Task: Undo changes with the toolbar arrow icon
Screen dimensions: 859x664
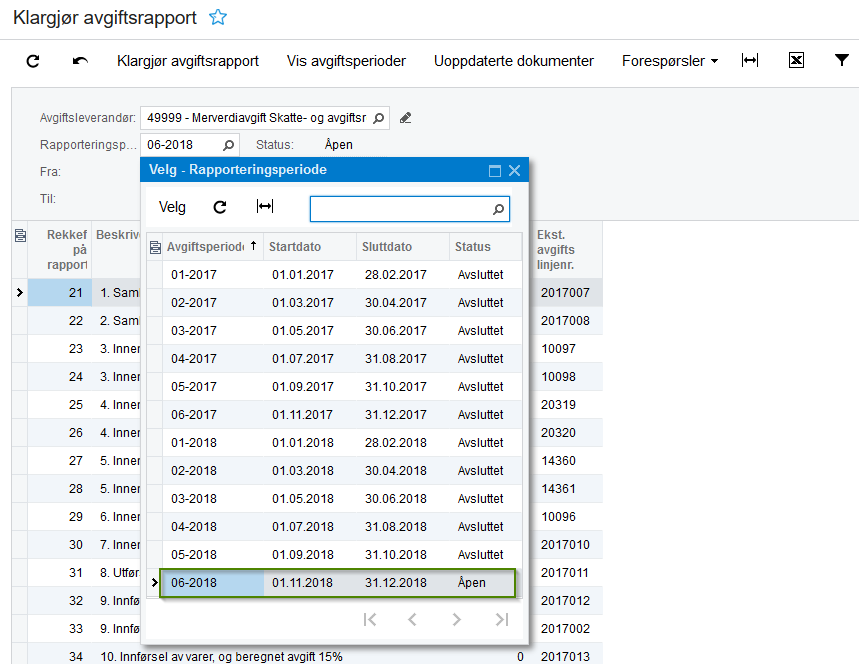Action: click(80, 61)
